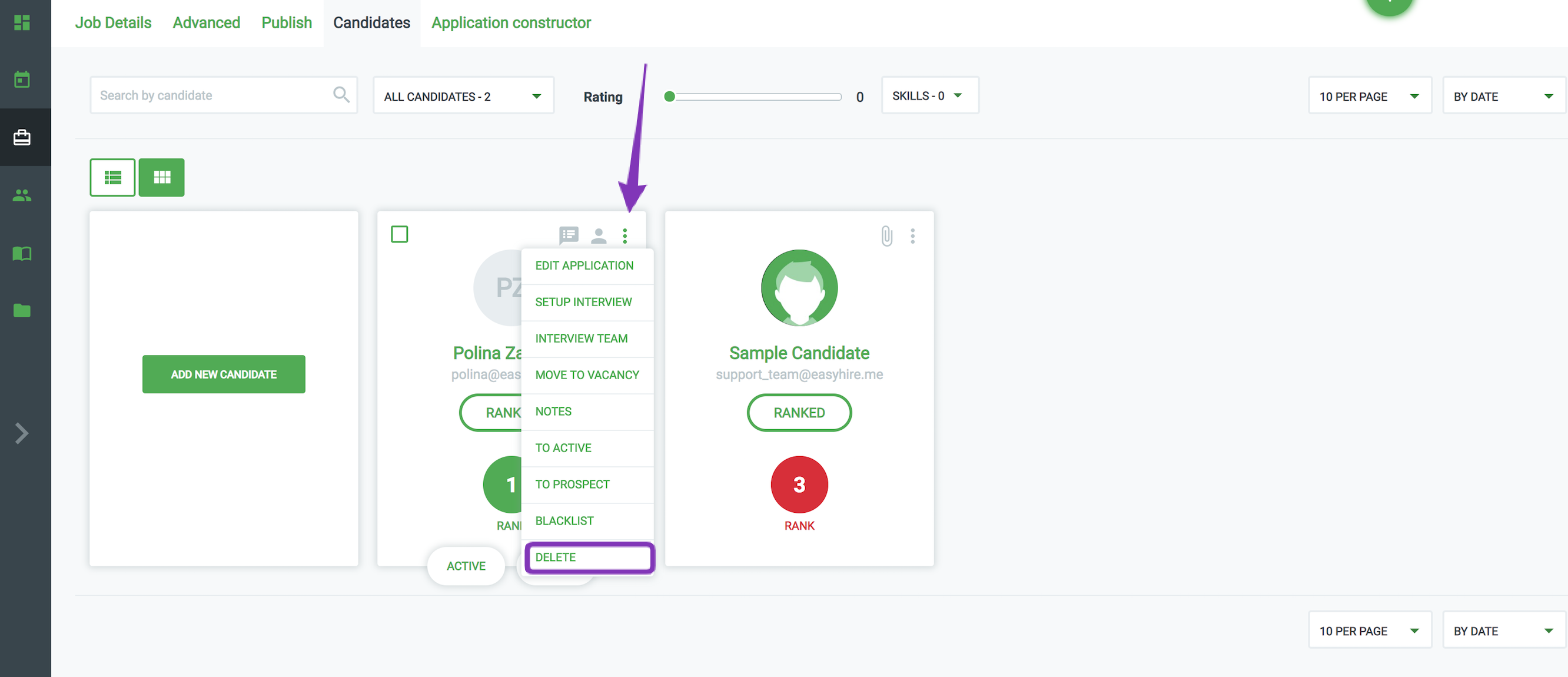Click the paperclip icon on Sample Candidate
The height and width of the screenshot is (677, 1568).
tap(886, 235)
